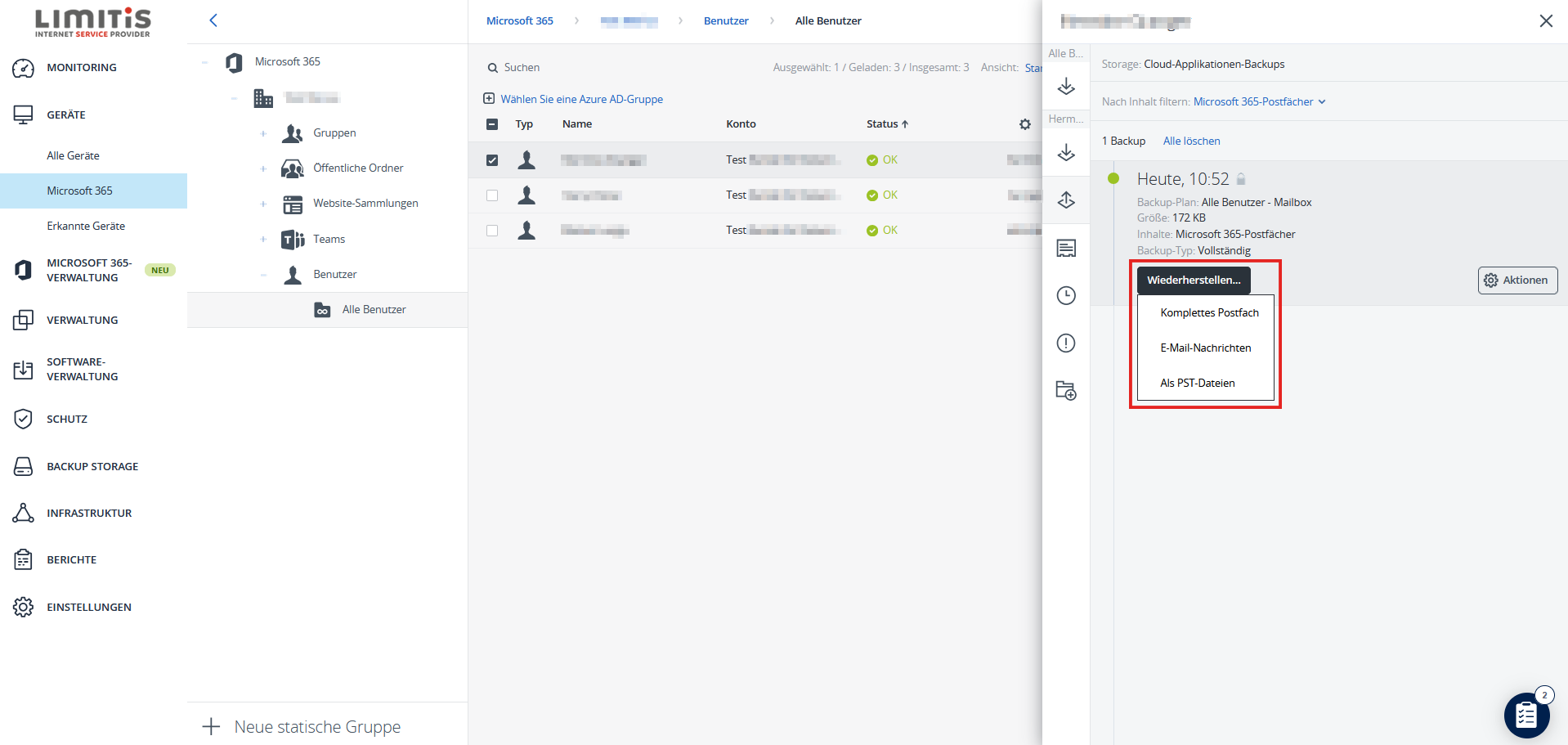Select Gruppen in the tree
The width and height of the screenshot is (1568, 745).
(x=334, y=133)
